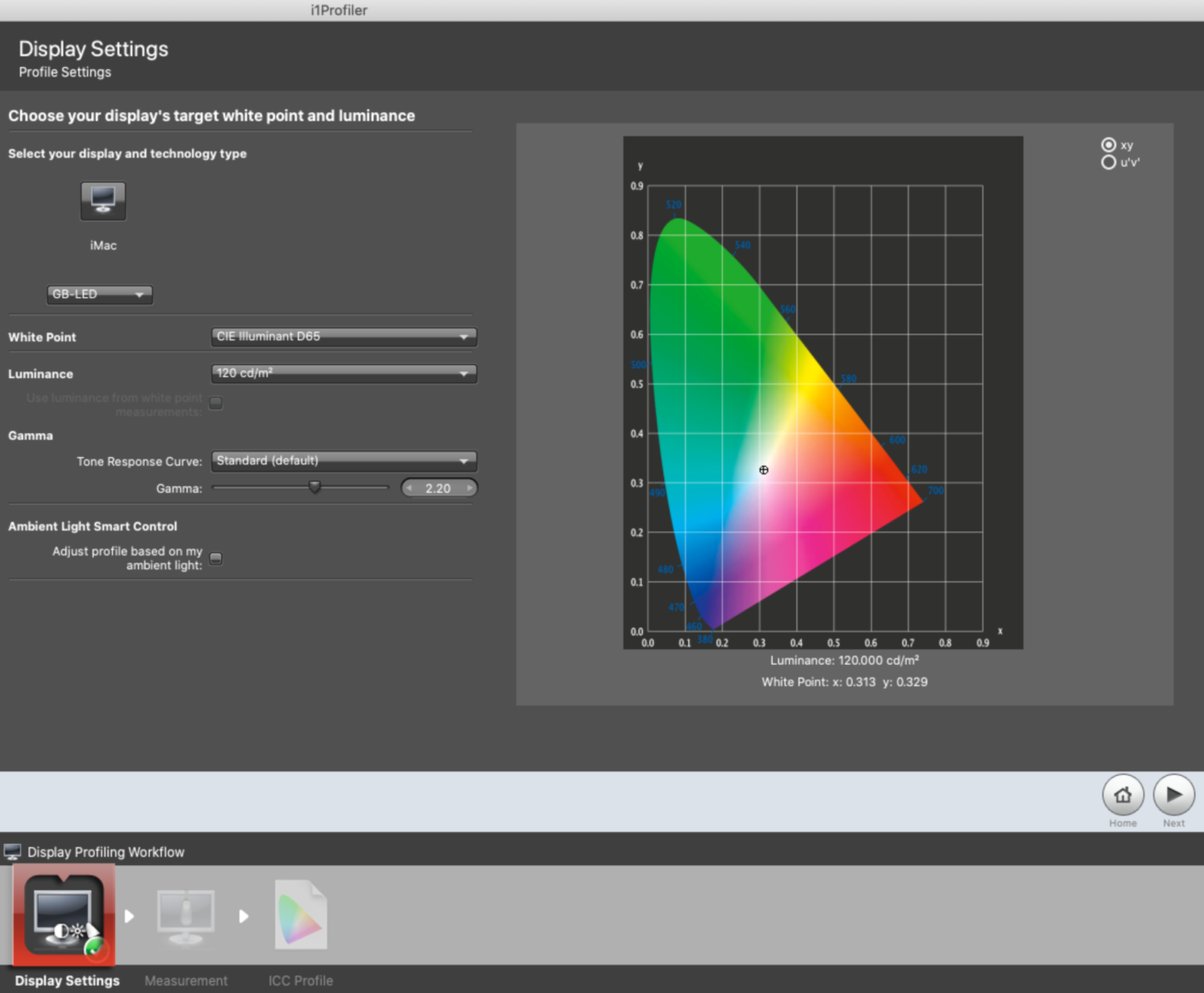
Task: Select the Display Settings workflow step icon
Action: click(63, 916)
